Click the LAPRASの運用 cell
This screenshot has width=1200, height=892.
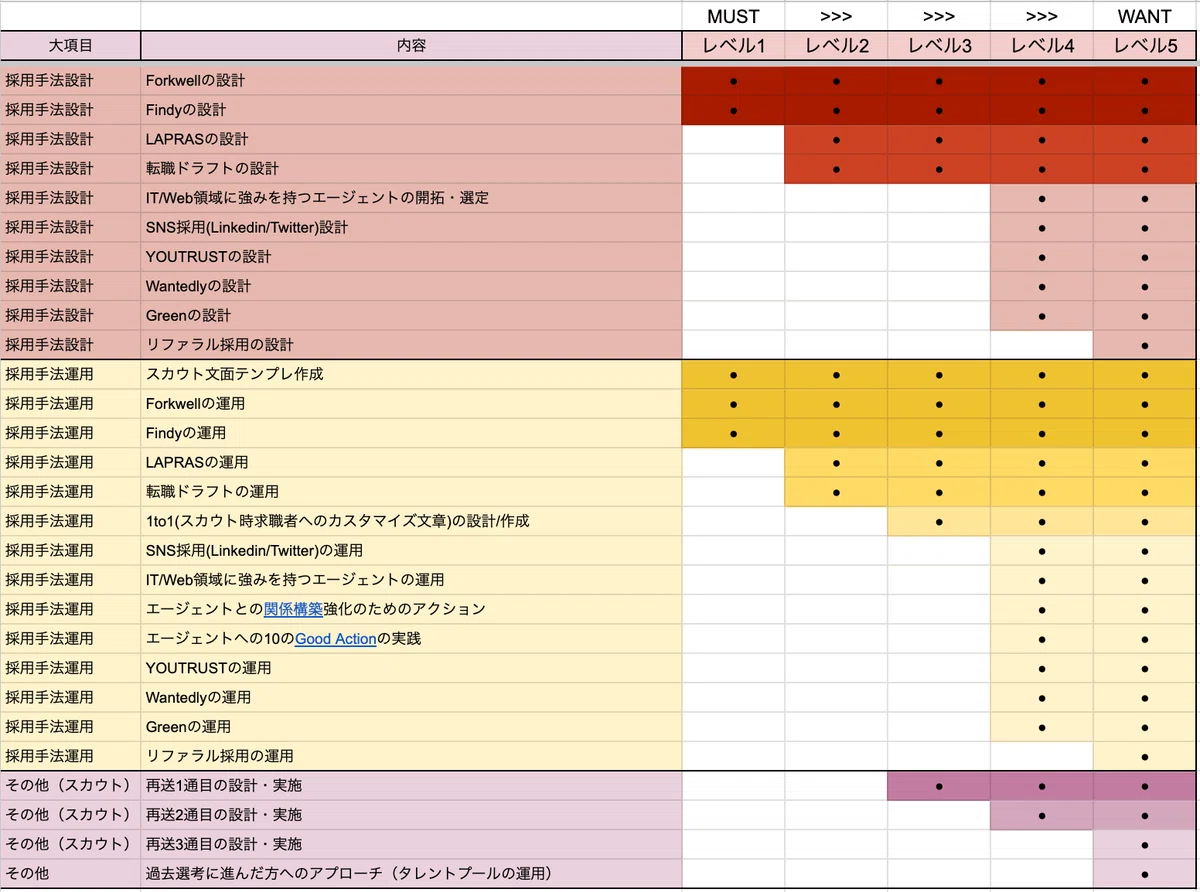(x=411, y=462)
